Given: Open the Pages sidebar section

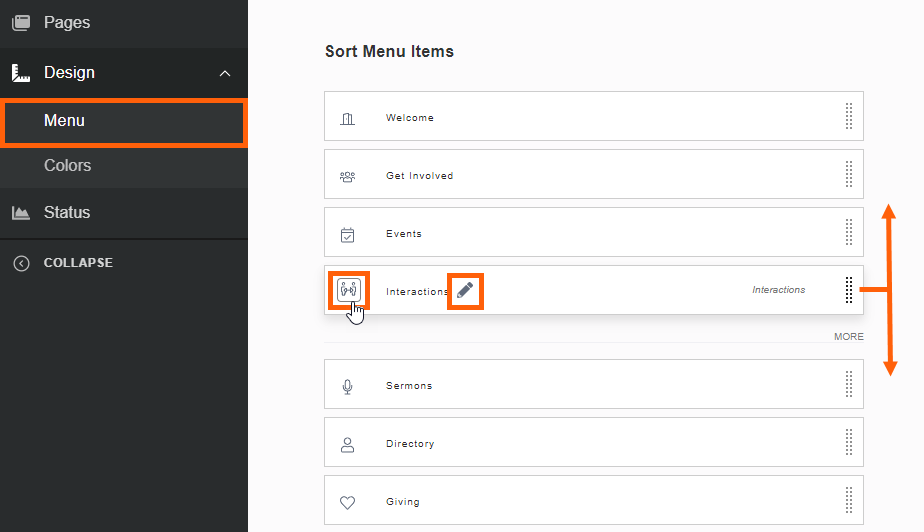Looking at the screenshot, I should [66, 22].
